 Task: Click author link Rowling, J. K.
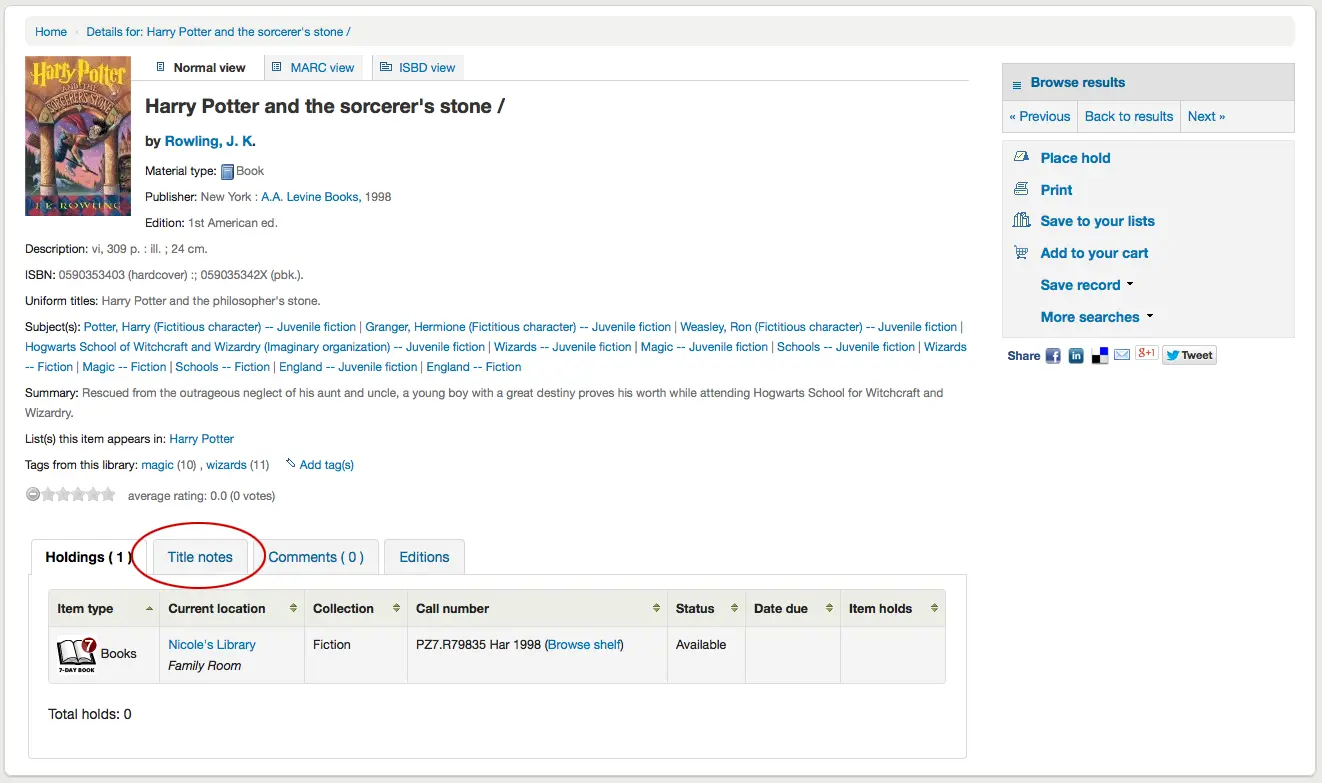tap(210, 141)
